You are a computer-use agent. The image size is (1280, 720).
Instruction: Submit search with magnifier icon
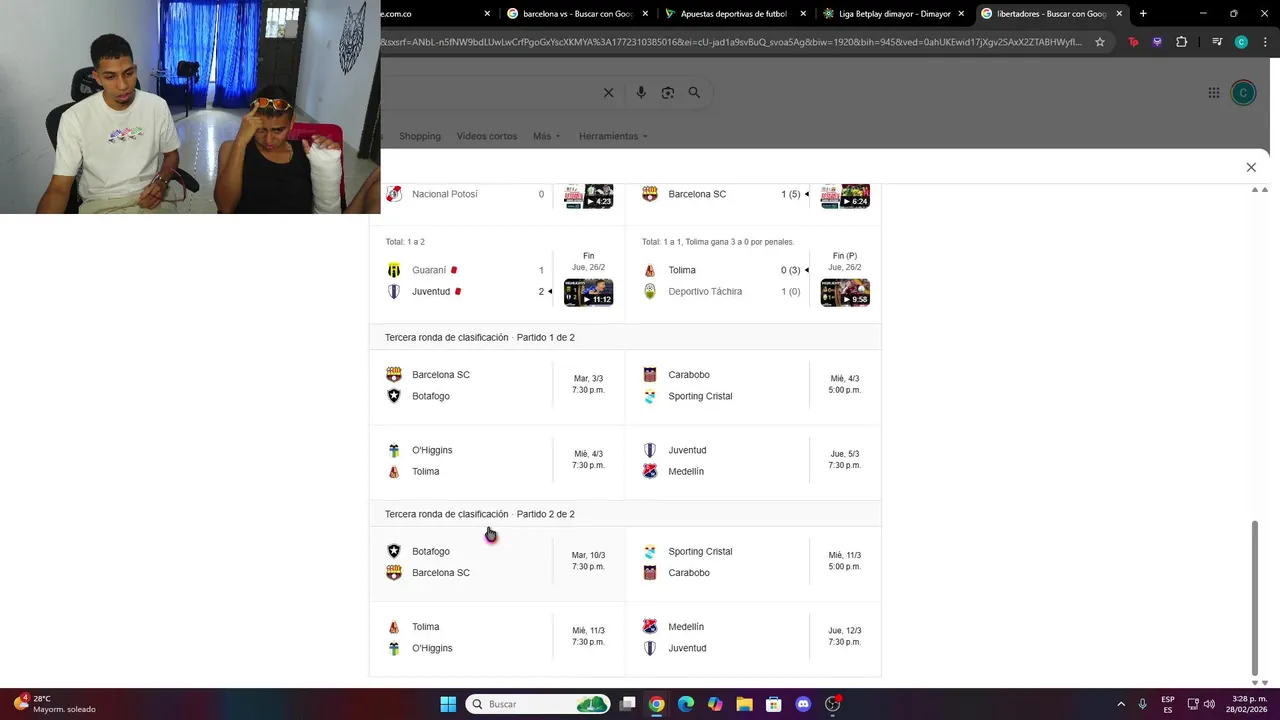tap(694, 93)
